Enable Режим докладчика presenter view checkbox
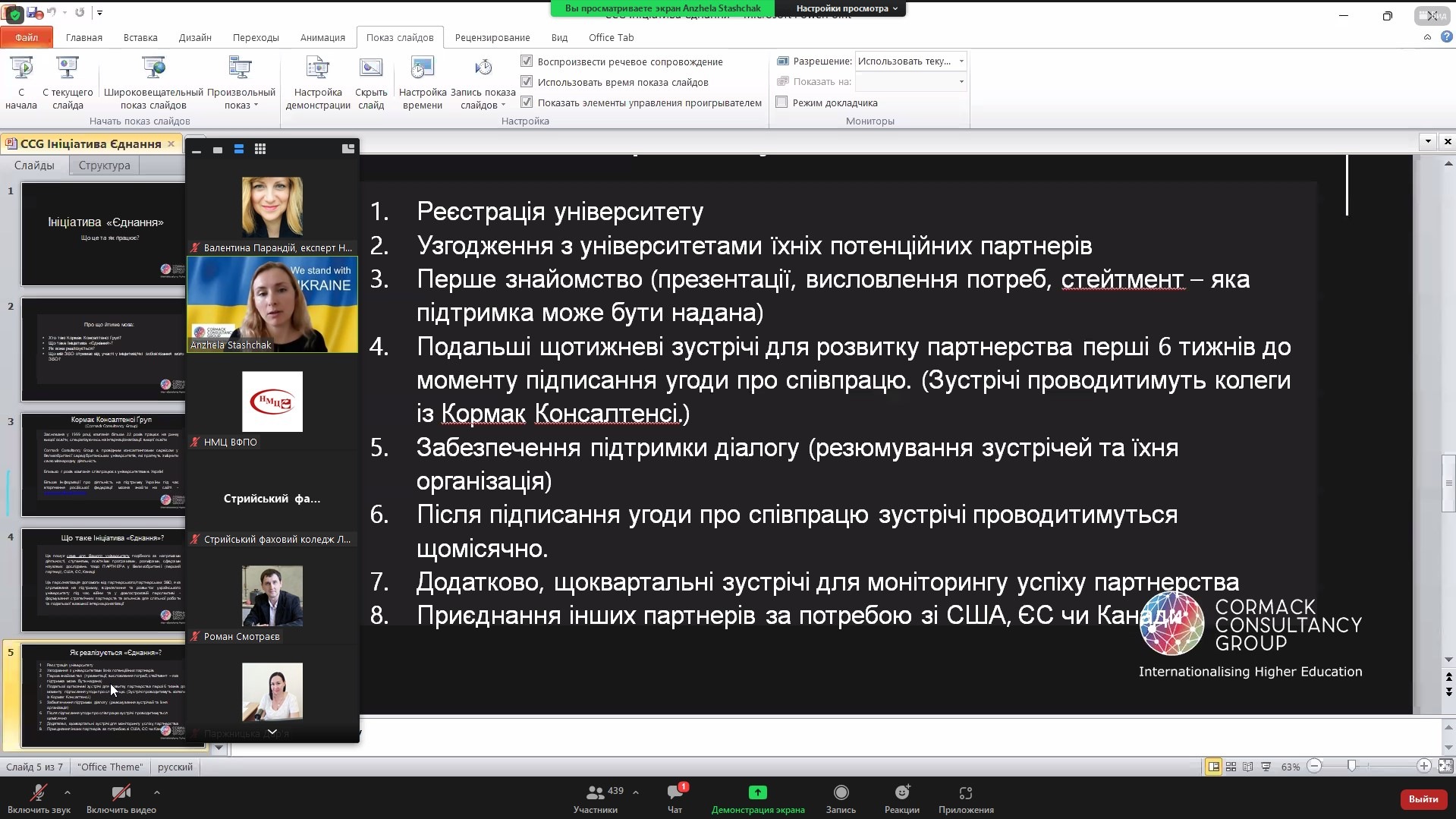1456x819 pixels. (781, 102)
